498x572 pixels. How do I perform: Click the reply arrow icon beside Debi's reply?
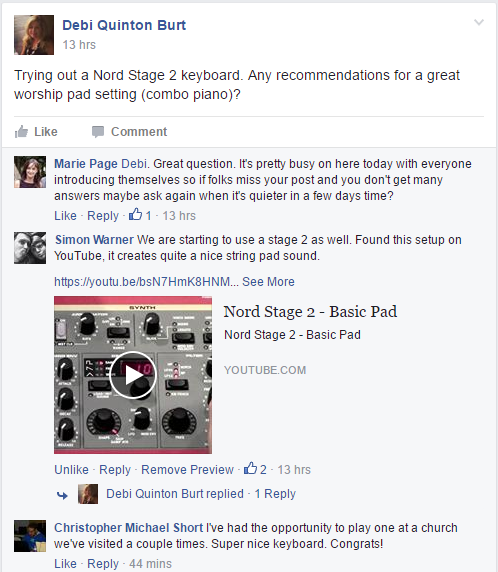62,495
